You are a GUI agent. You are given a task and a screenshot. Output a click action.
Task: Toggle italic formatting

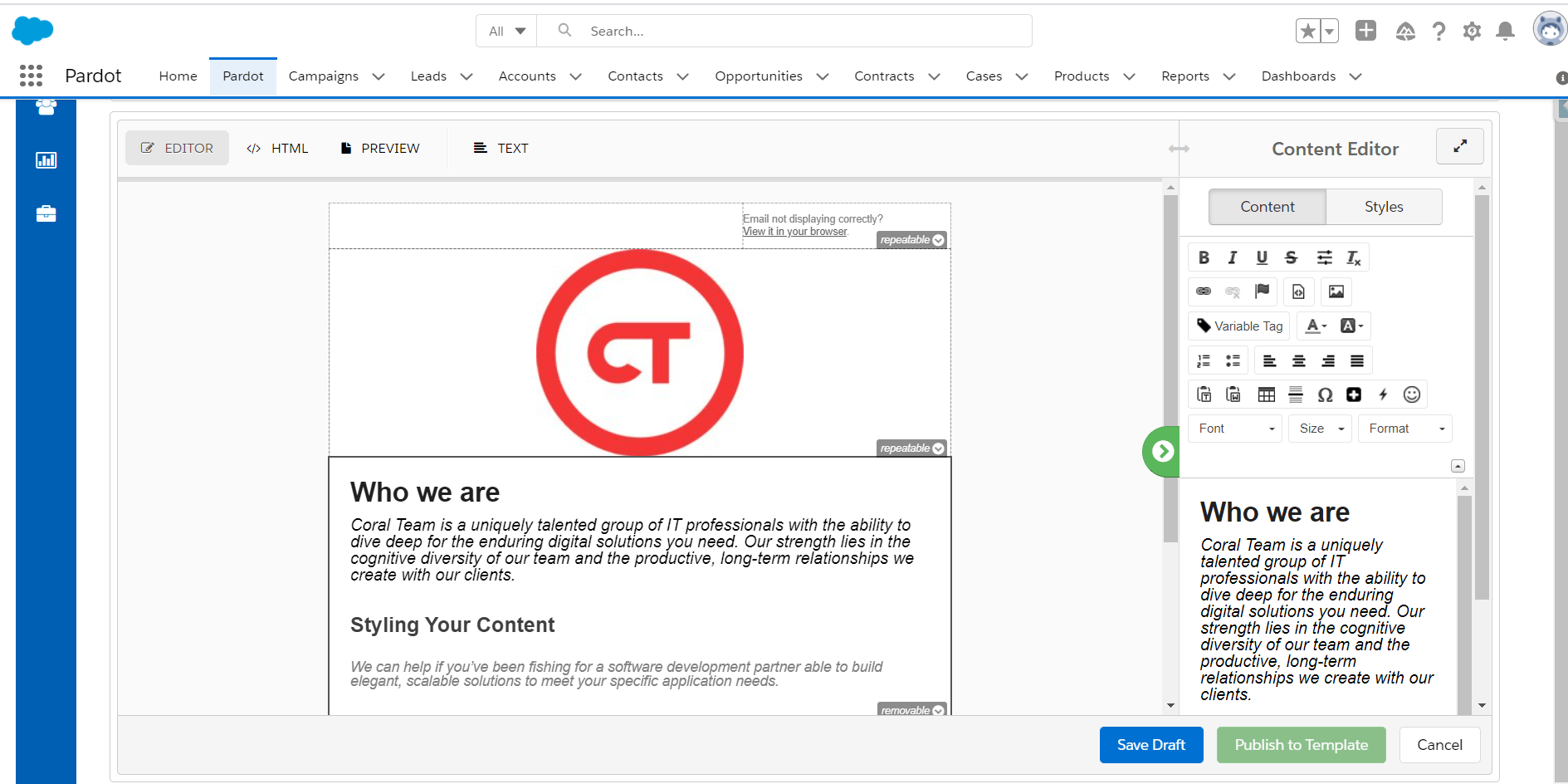coord(1233,257)
